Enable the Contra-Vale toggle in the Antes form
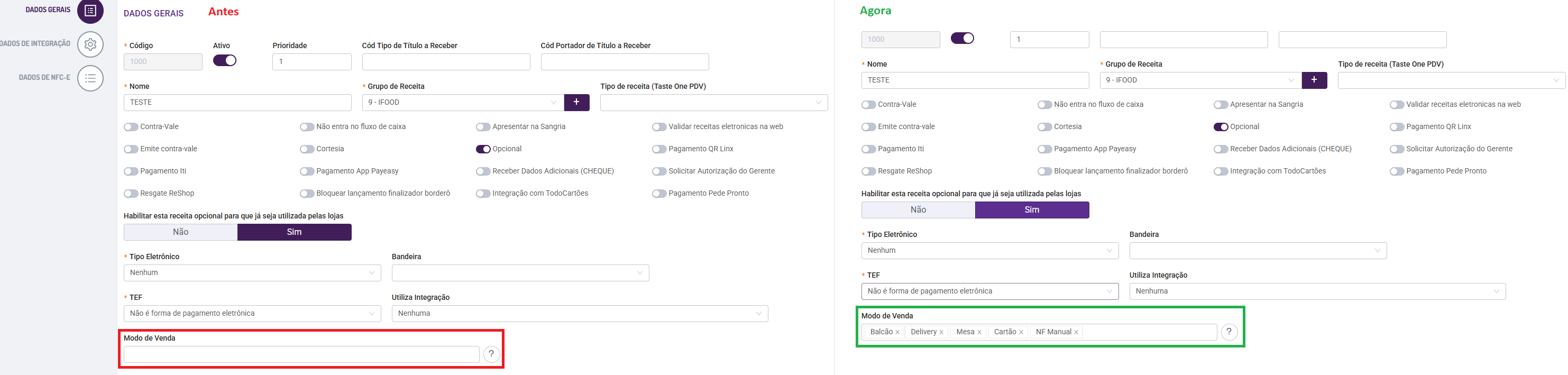The height and width of the screenshot is (375, 1568). (131, 126)
